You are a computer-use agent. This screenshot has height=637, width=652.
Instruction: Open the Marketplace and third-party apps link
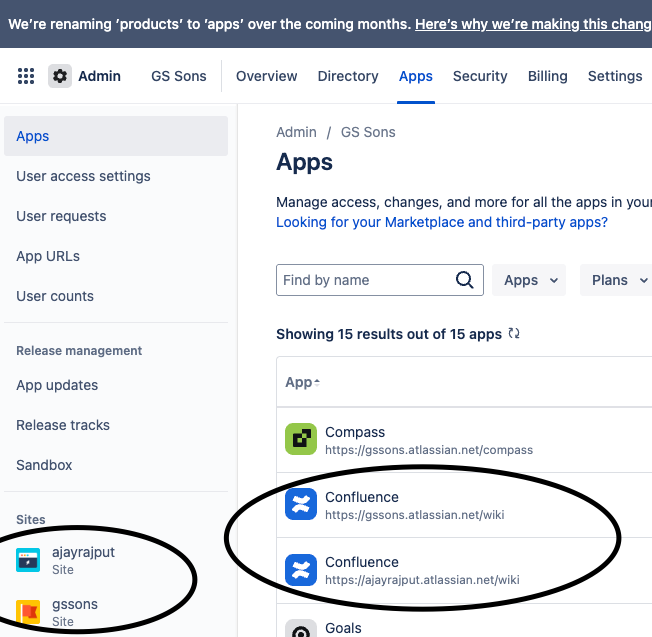point(442,222)
